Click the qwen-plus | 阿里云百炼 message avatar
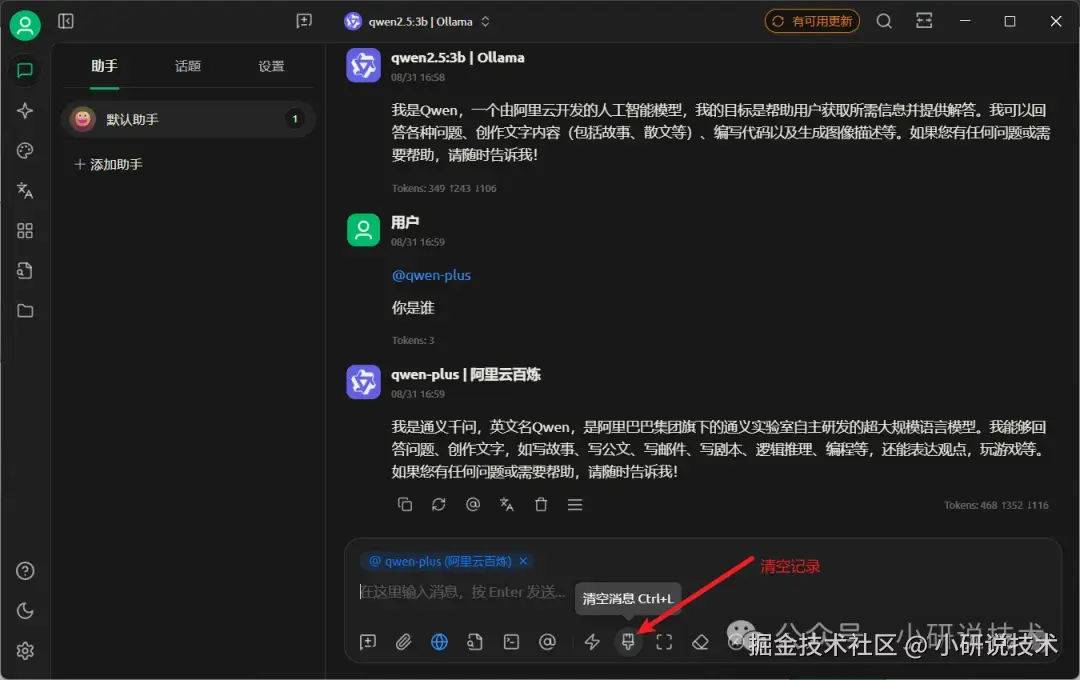Image resolution: width=1080 pixels, height=680 pixels. tap(363, 382)
